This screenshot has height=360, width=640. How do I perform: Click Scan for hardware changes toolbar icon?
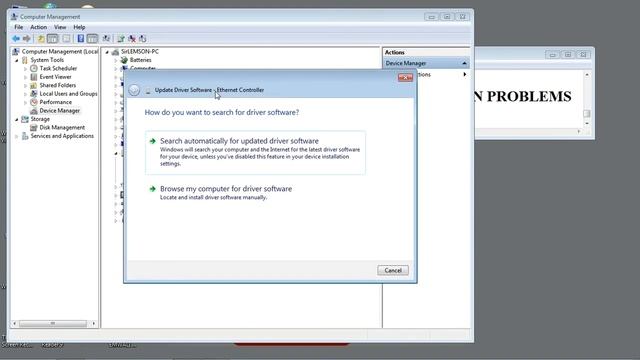pos(106,39)
